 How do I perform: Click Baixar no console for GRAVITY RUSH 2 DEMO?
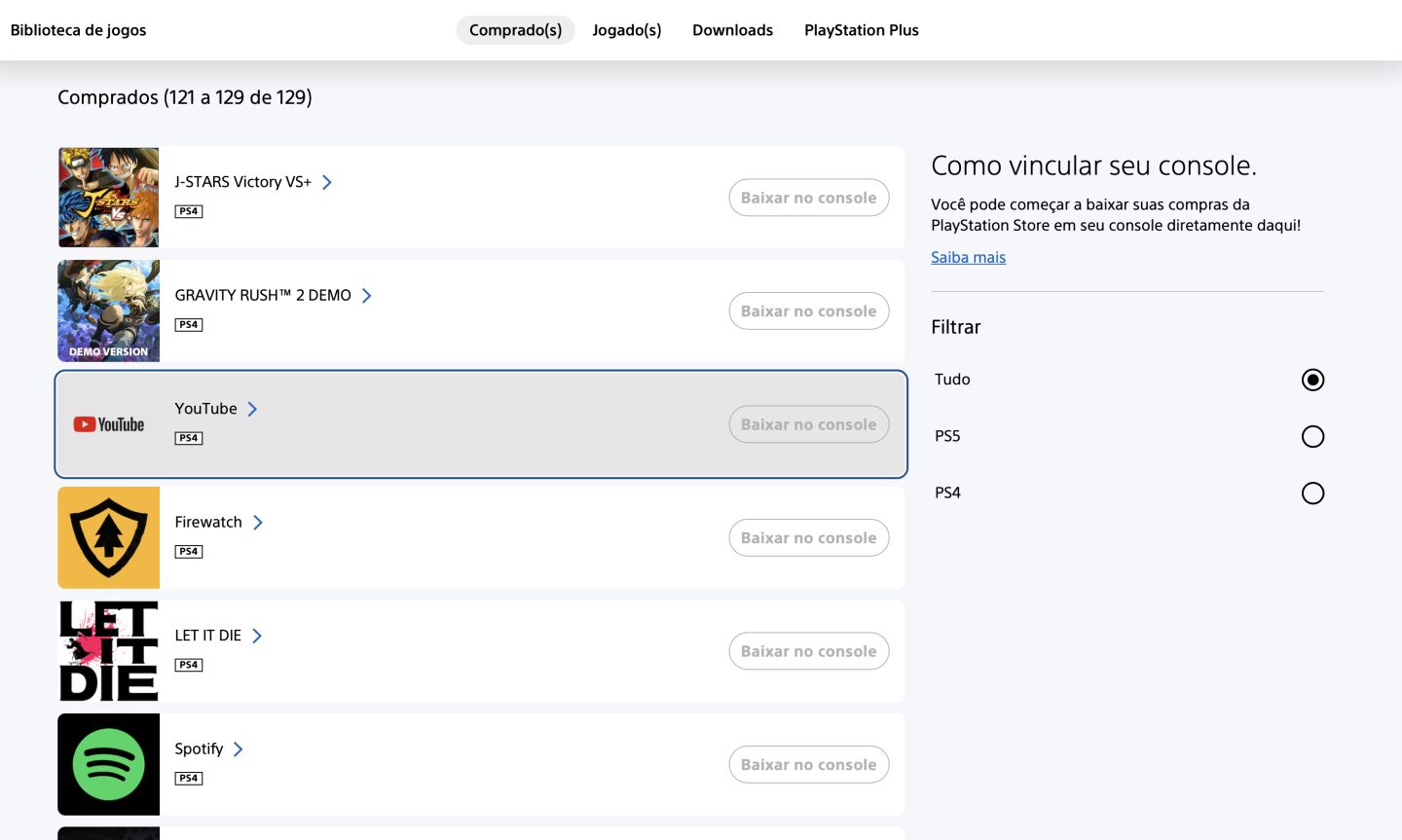point(809,311)
